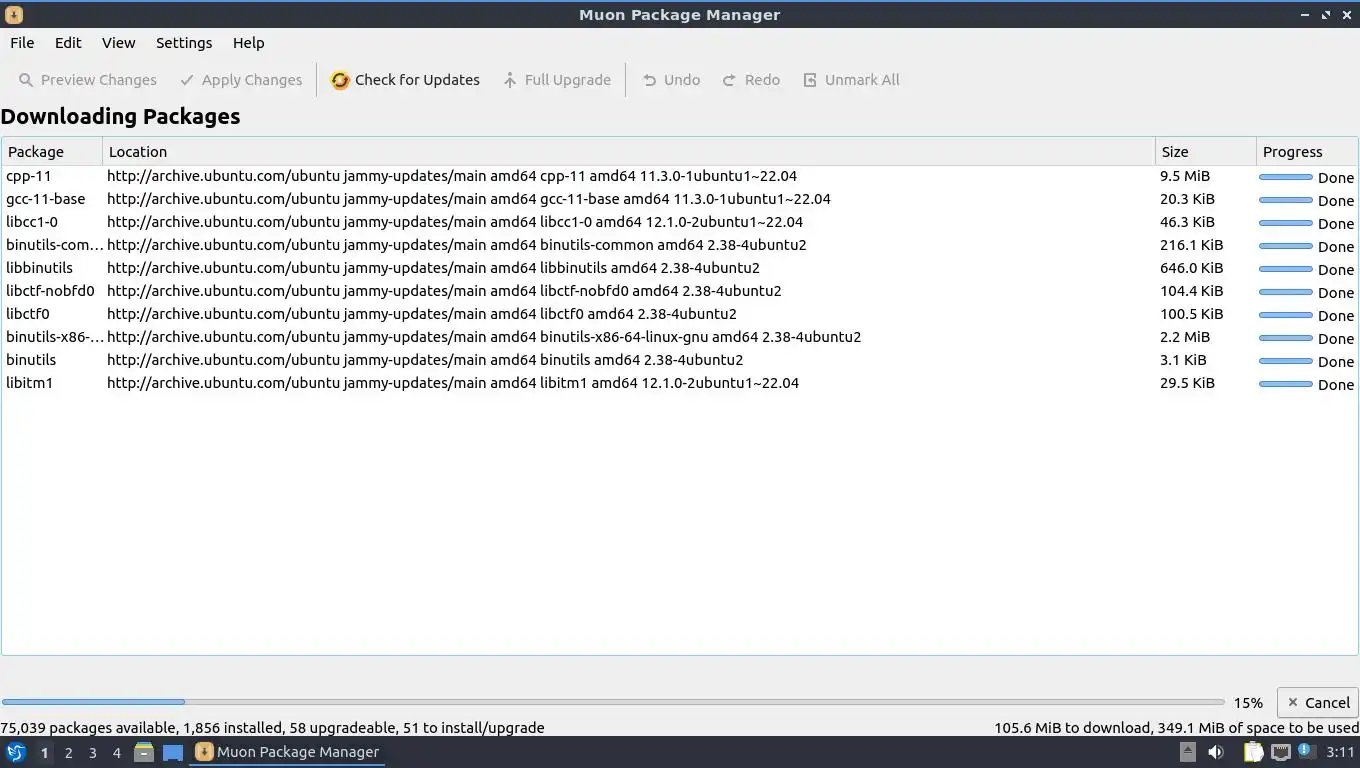Click the cpp-11 row progress bar

point(1285,177)
